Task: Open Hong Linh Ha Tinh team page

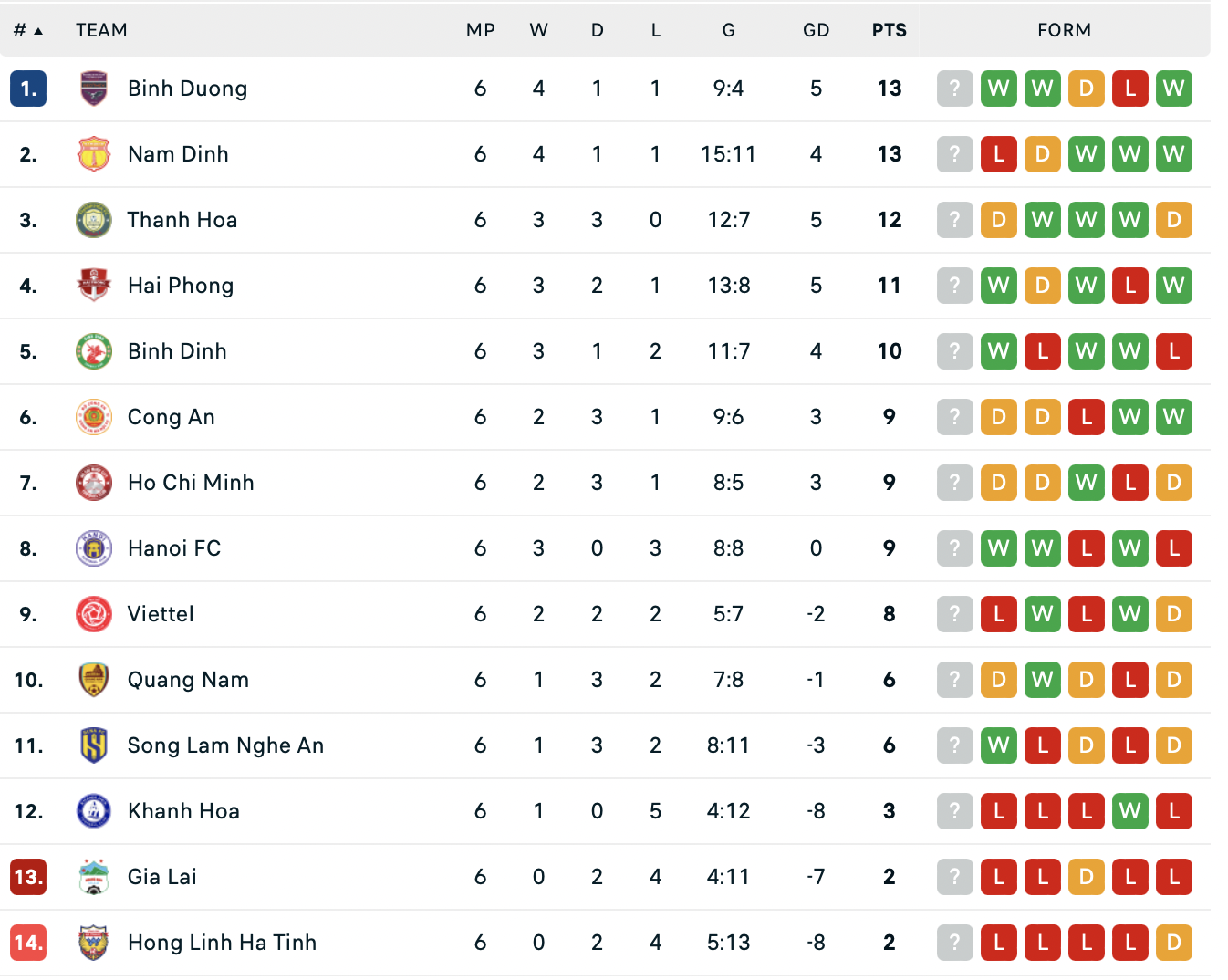Action: (222, 943)
